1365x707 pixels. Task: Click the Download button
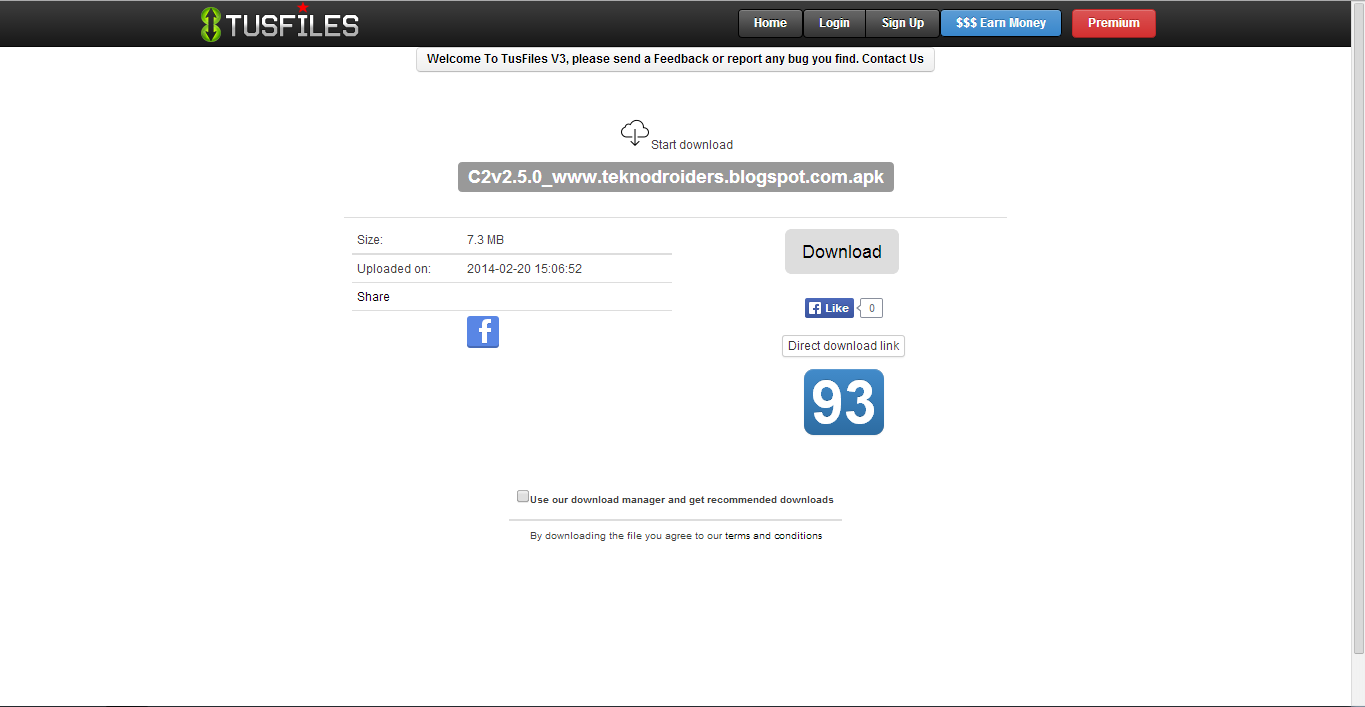pos(841,251)
